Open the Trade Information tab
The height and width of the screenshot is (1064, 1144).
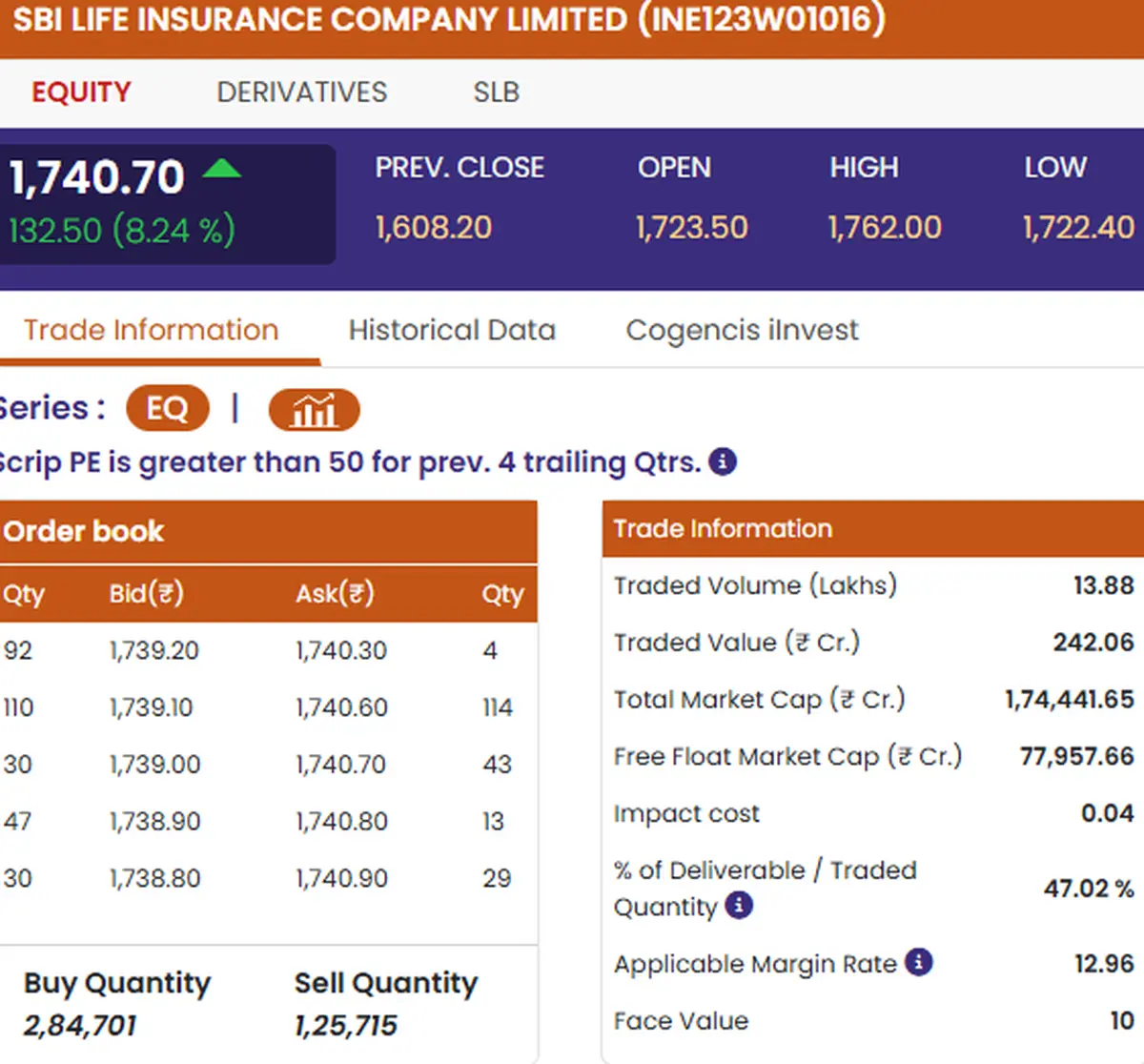[151, 330]
